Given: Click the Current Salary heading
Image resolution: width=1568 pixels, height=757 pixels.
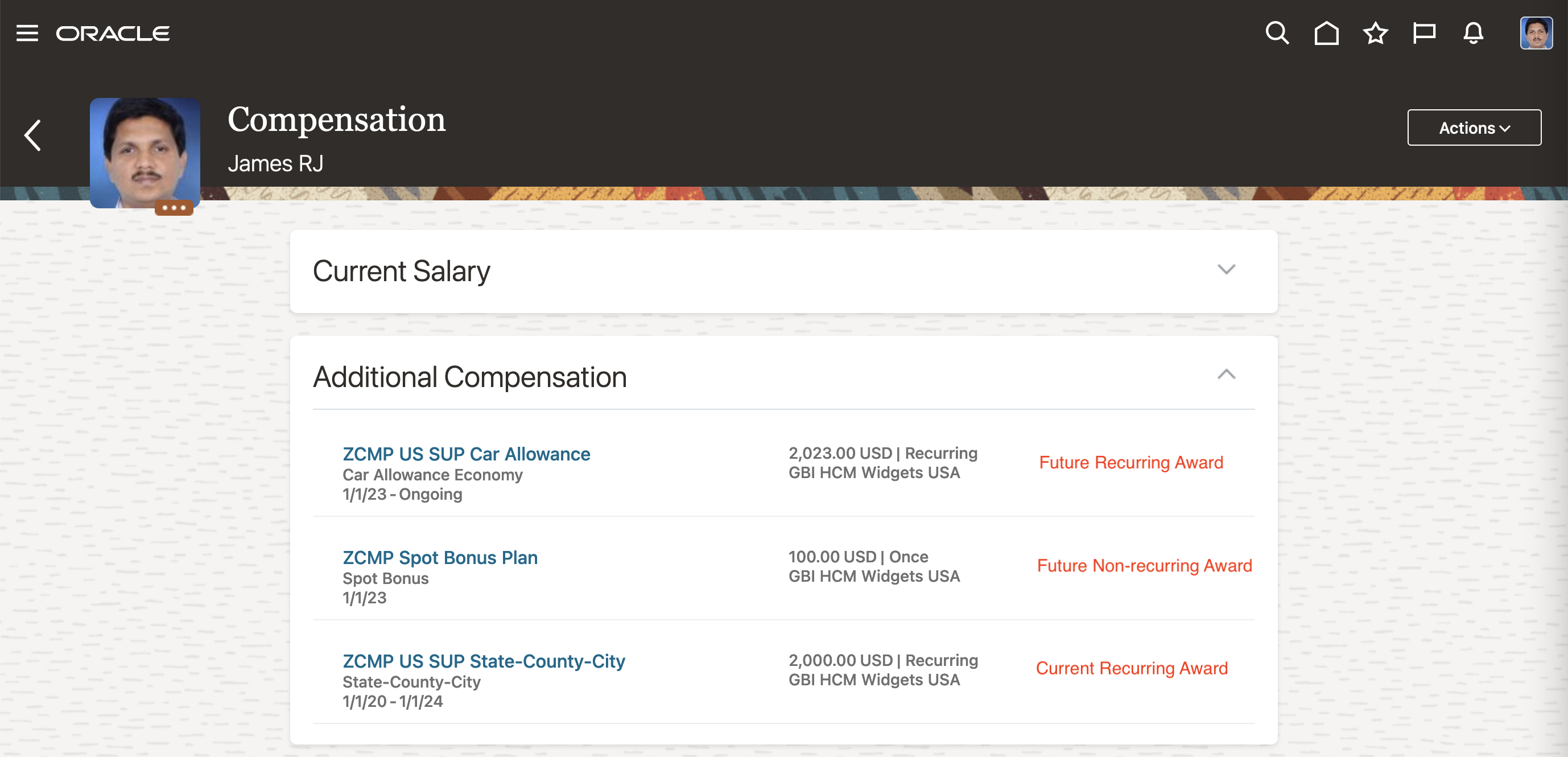Looking at the screenshot, I should click(x=402, y=271).
